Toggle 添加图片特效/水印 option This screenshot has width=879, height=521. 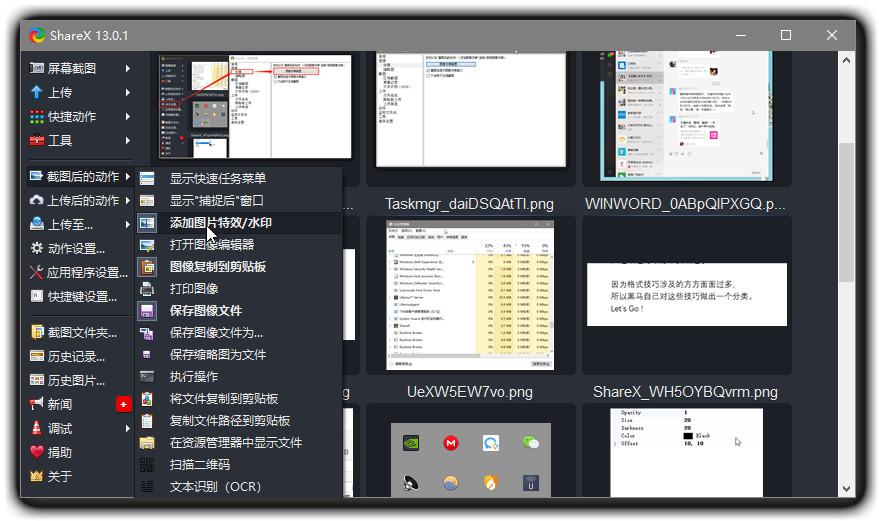click(238, 223)
